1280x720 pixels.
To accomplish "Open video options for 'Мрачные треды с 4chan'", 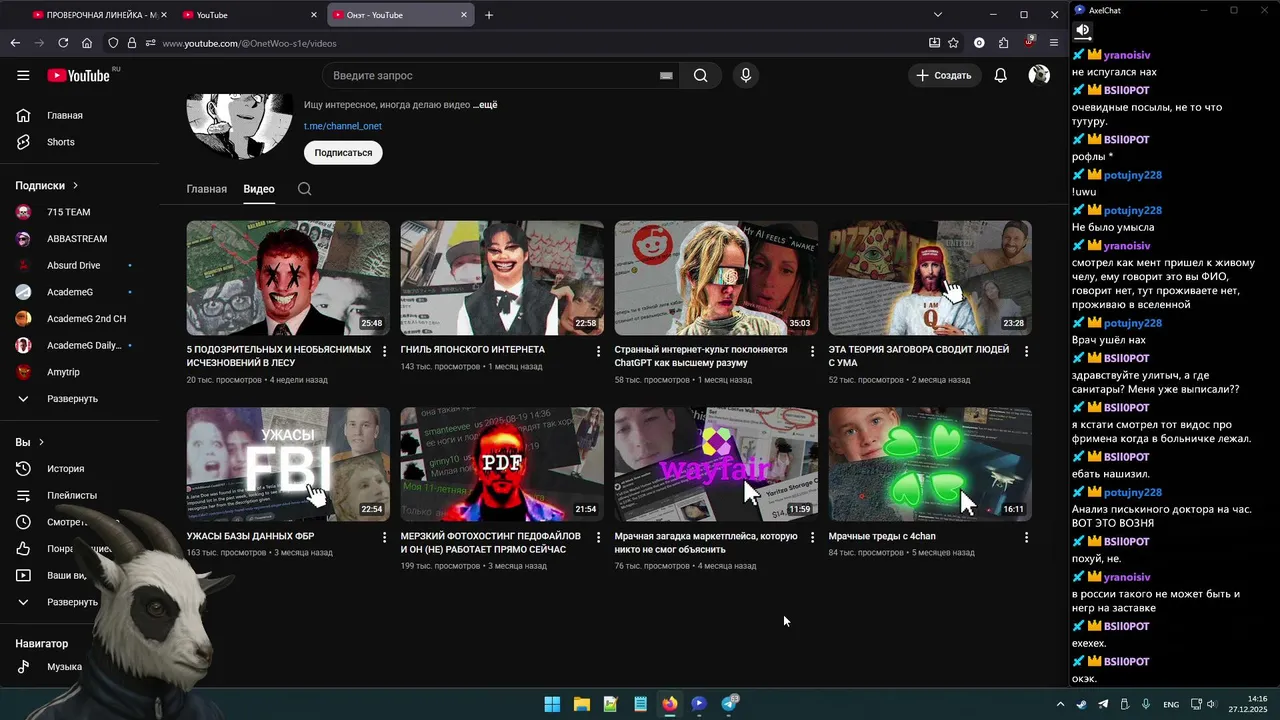I will coord(1026,537).
